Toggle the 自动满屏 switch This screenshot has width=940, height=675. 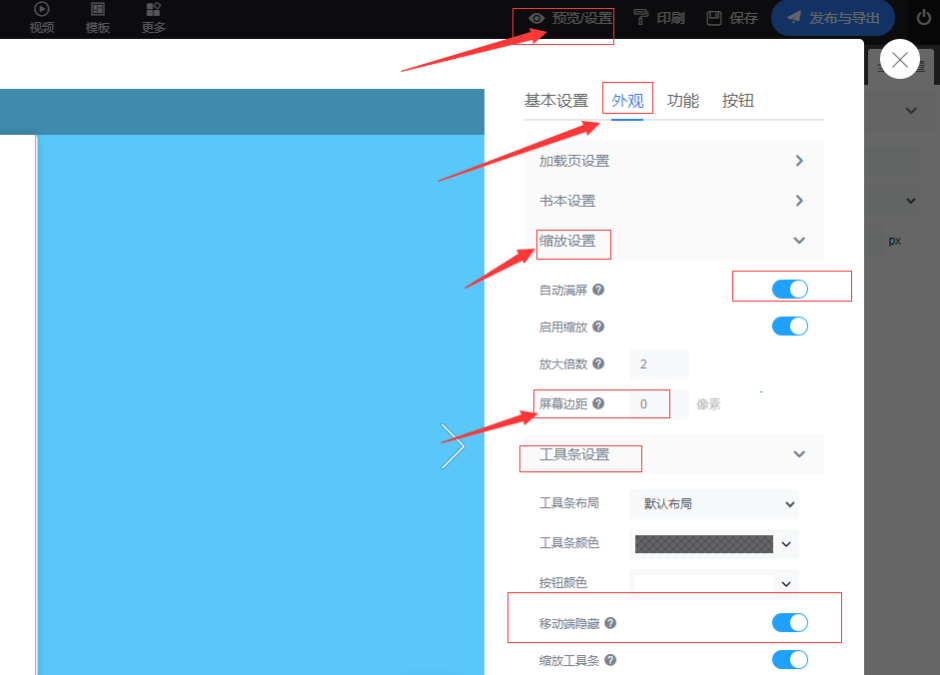coord(789,290)
